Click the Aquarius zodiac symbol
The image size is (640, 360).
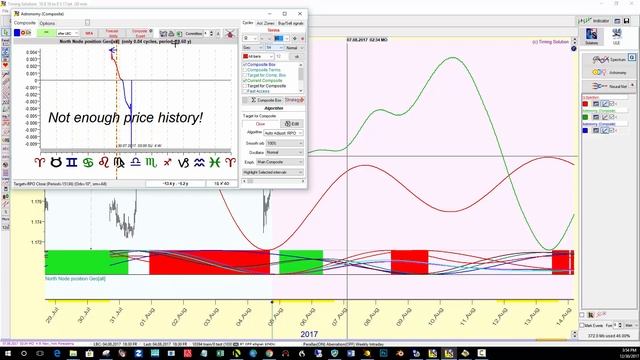(199, 162)
